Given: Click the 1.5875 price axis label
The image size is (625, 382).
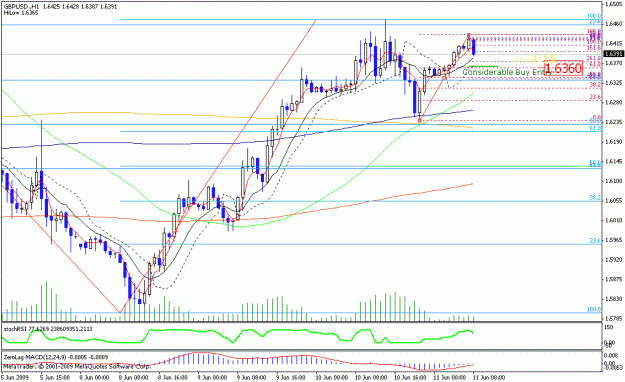Looking at the screenshot, I should point(614,280).
